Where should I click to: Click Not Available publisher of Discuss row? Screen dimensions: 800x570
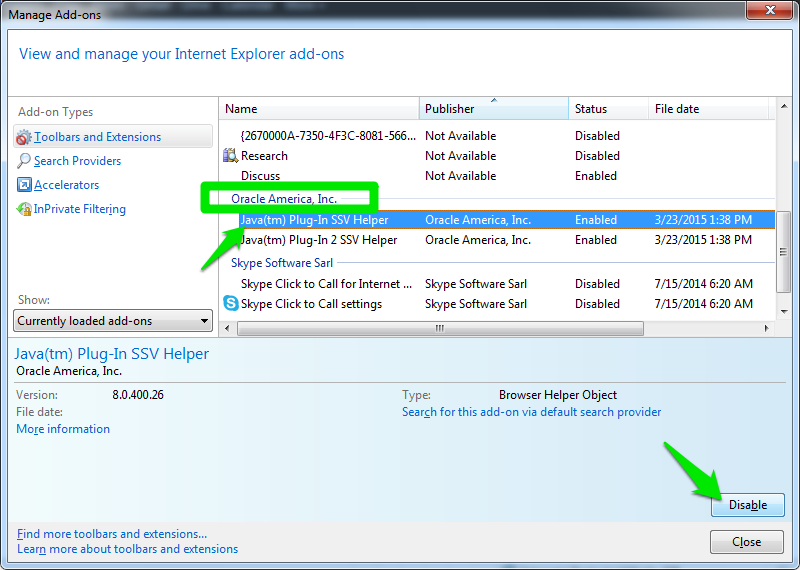(460, 176)
